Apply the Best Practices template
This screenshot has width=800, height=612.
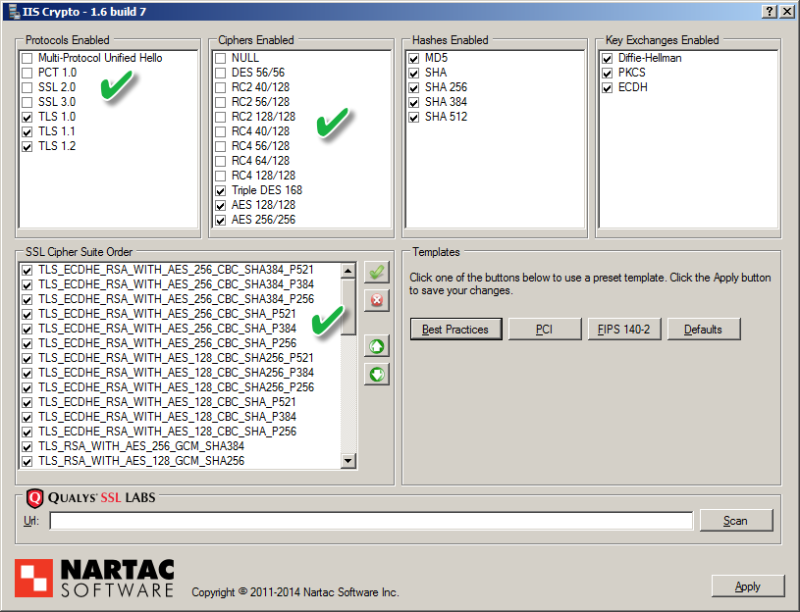456,329
